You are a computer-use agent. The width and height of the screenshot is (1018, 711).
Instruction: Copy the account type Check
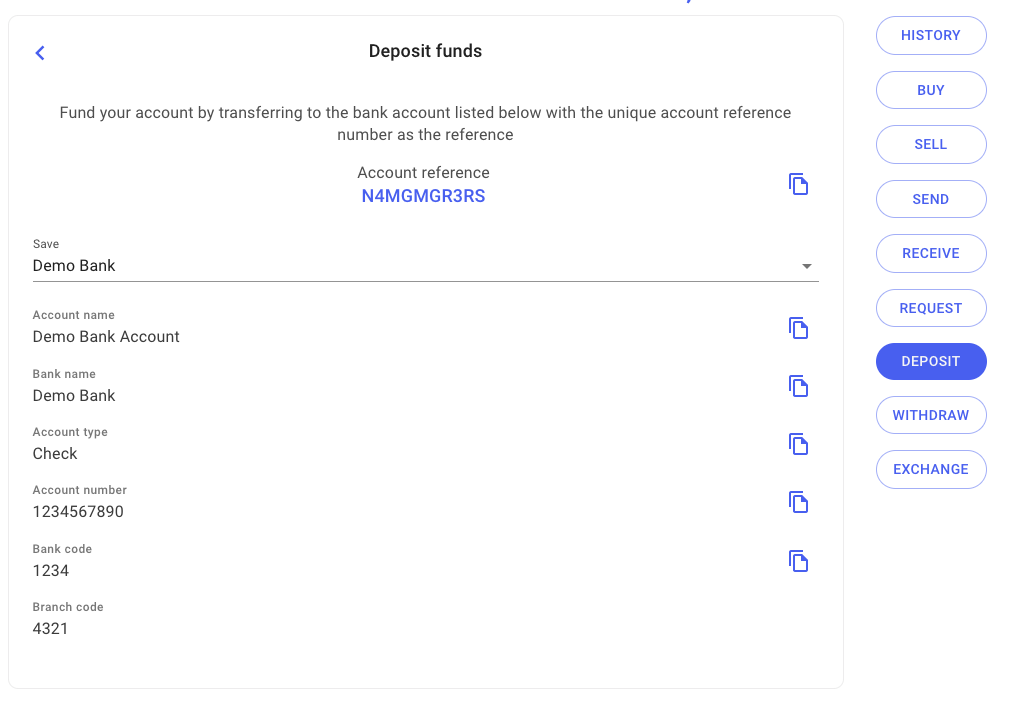coord(798,444)
